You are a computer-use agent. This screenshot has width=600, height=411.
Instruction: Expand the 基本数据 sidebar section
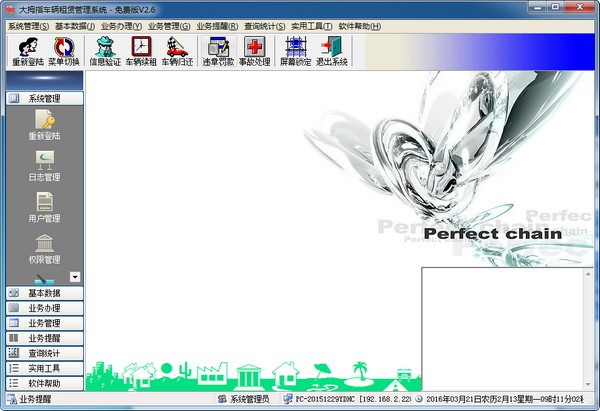point(44,293)
